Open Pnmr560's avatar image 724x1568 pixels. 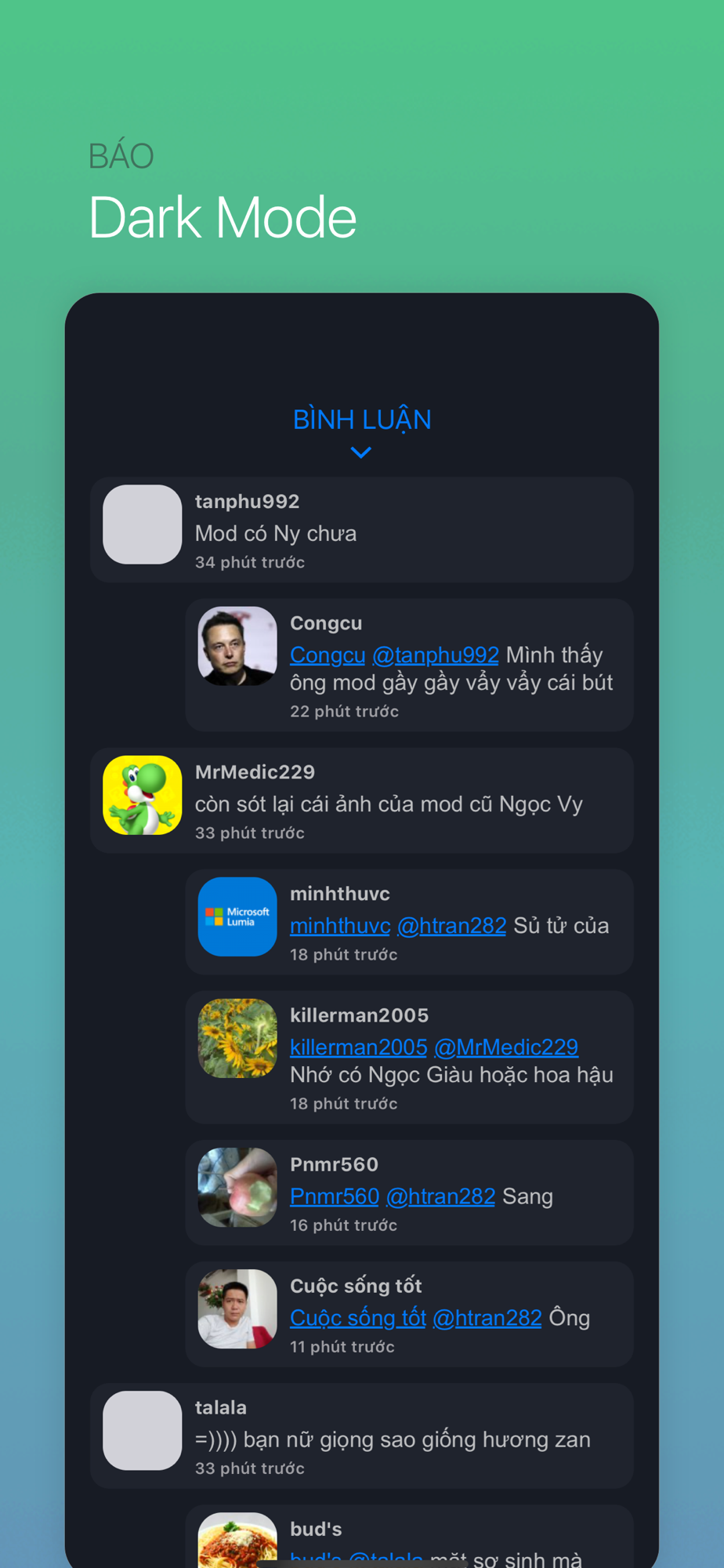point(237,1187)
